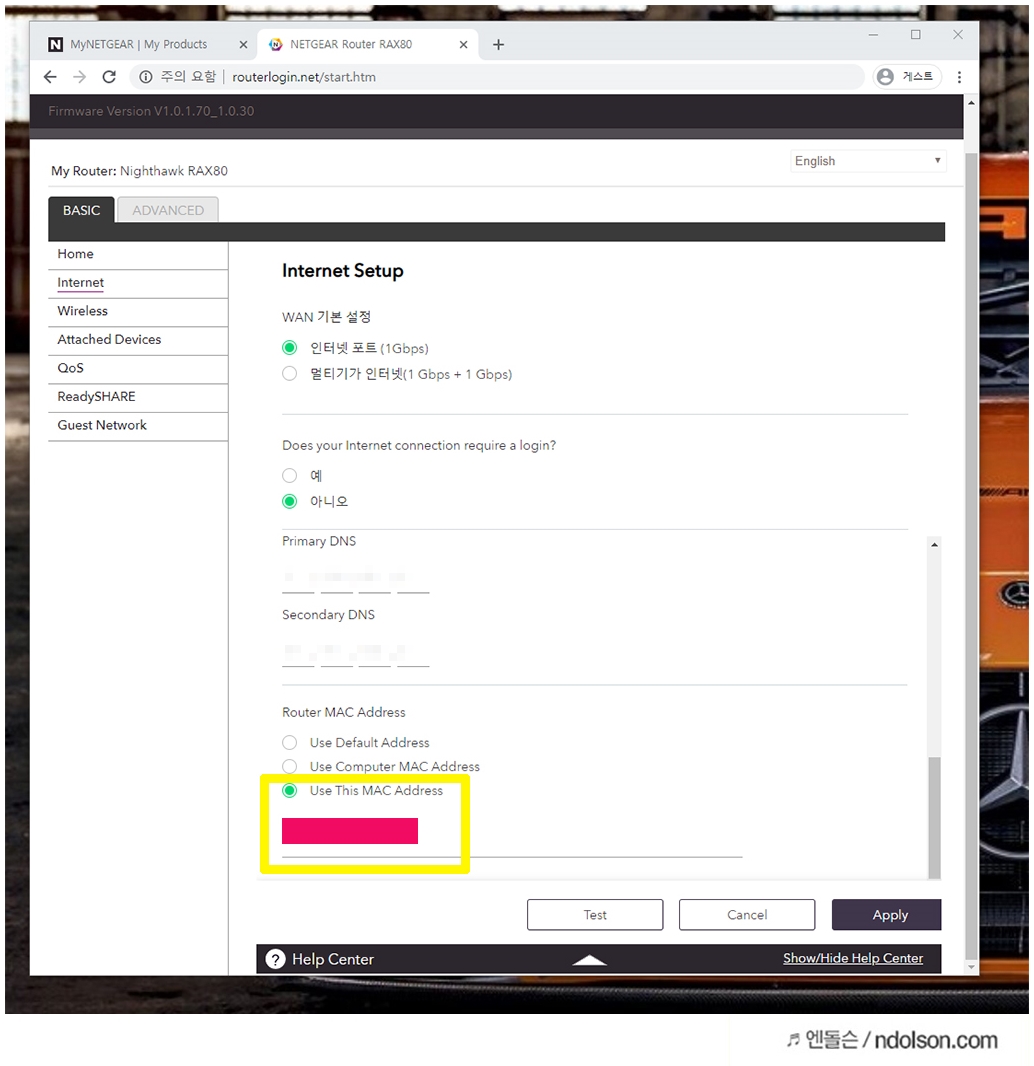The height and width of the screenshot is (1066, 1034).
Task: Click the Apply button
Action: [886, 915]
